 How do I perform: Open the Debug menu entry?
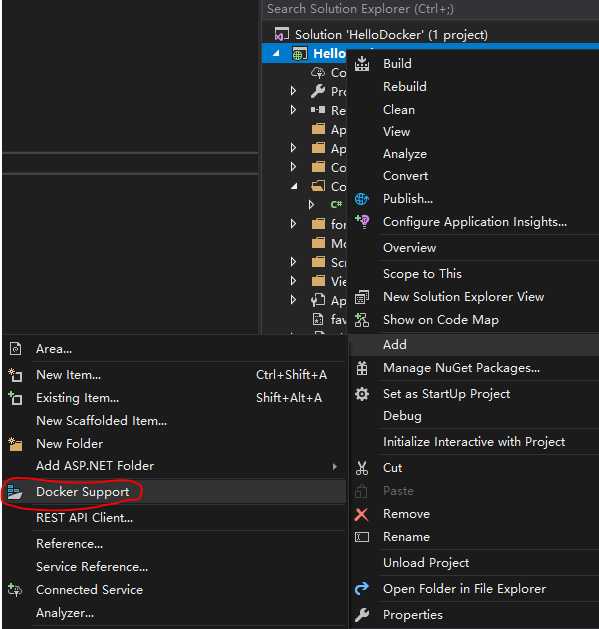[x=402, y=416]
